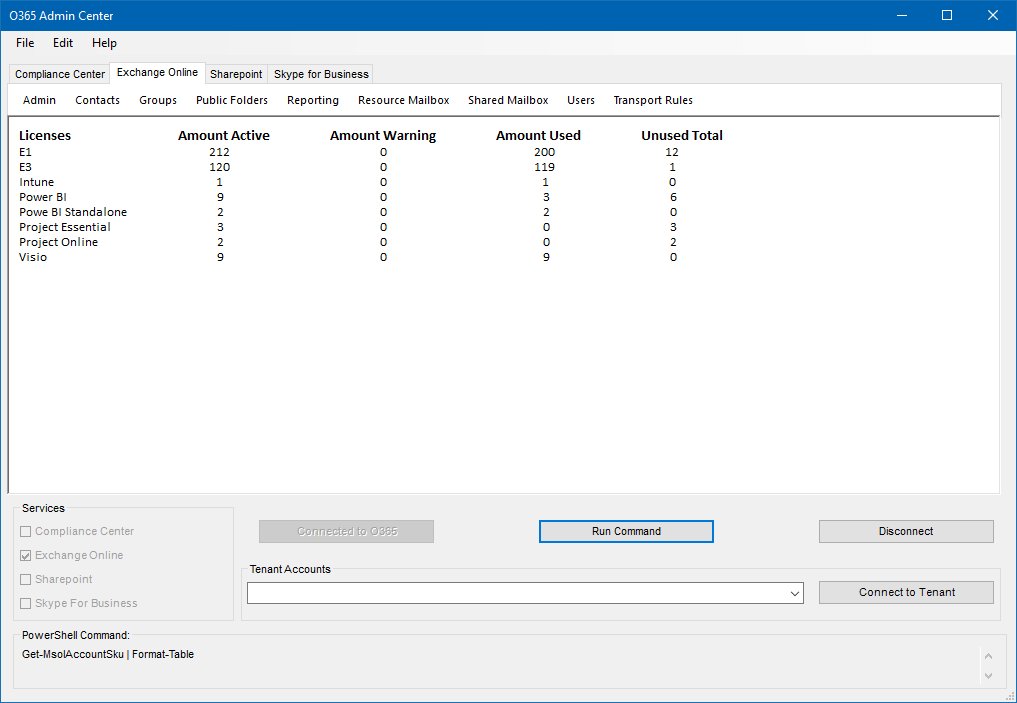The width and height of the screenshot is (1017, 703).
Task: Open the Compliance Center tab
Action: tap(58, 73)
